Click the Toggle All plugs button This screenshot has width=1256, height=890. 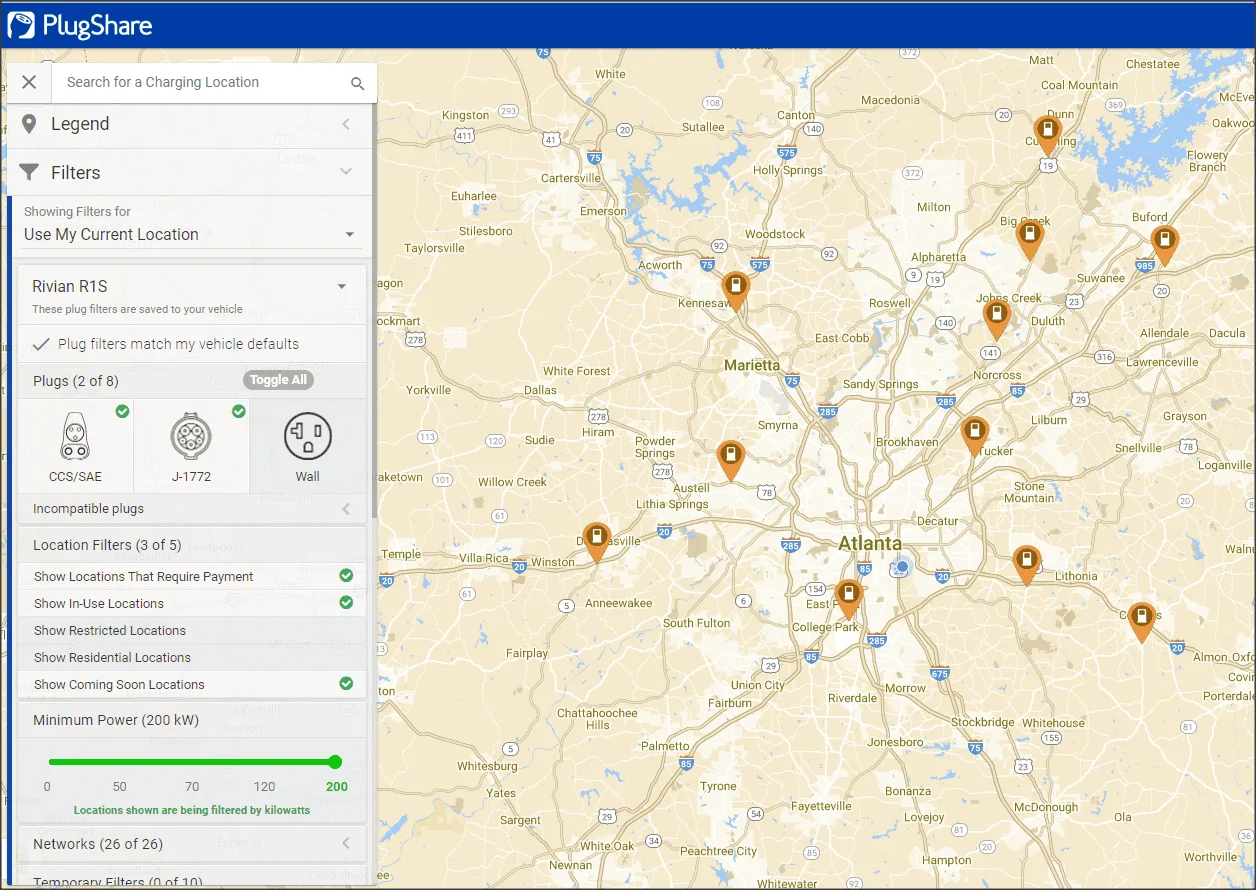[x=278, y=380]
